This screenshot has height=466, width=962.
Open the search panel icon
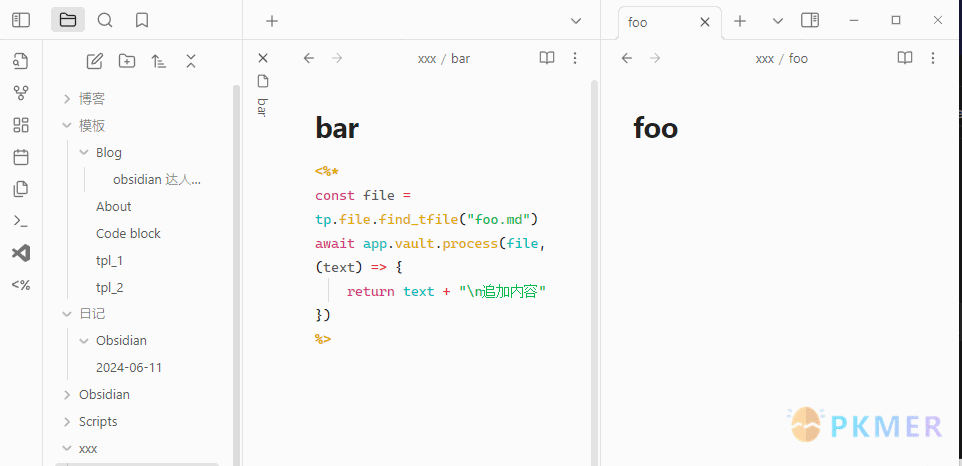pos(105,20)
